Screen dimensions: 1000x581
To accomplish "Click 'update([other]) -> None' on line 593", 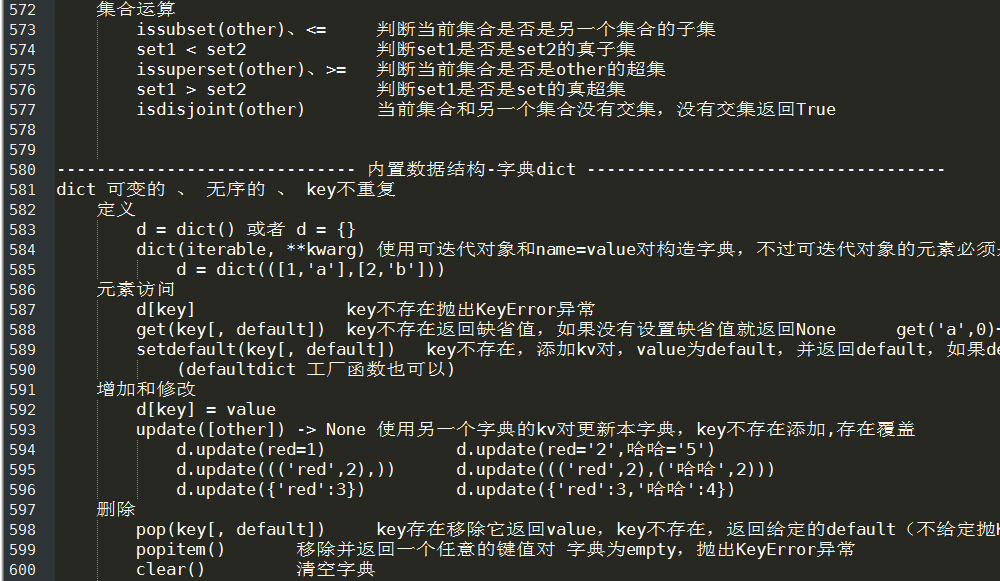I will pyautogui.click(x=251, y=430).
